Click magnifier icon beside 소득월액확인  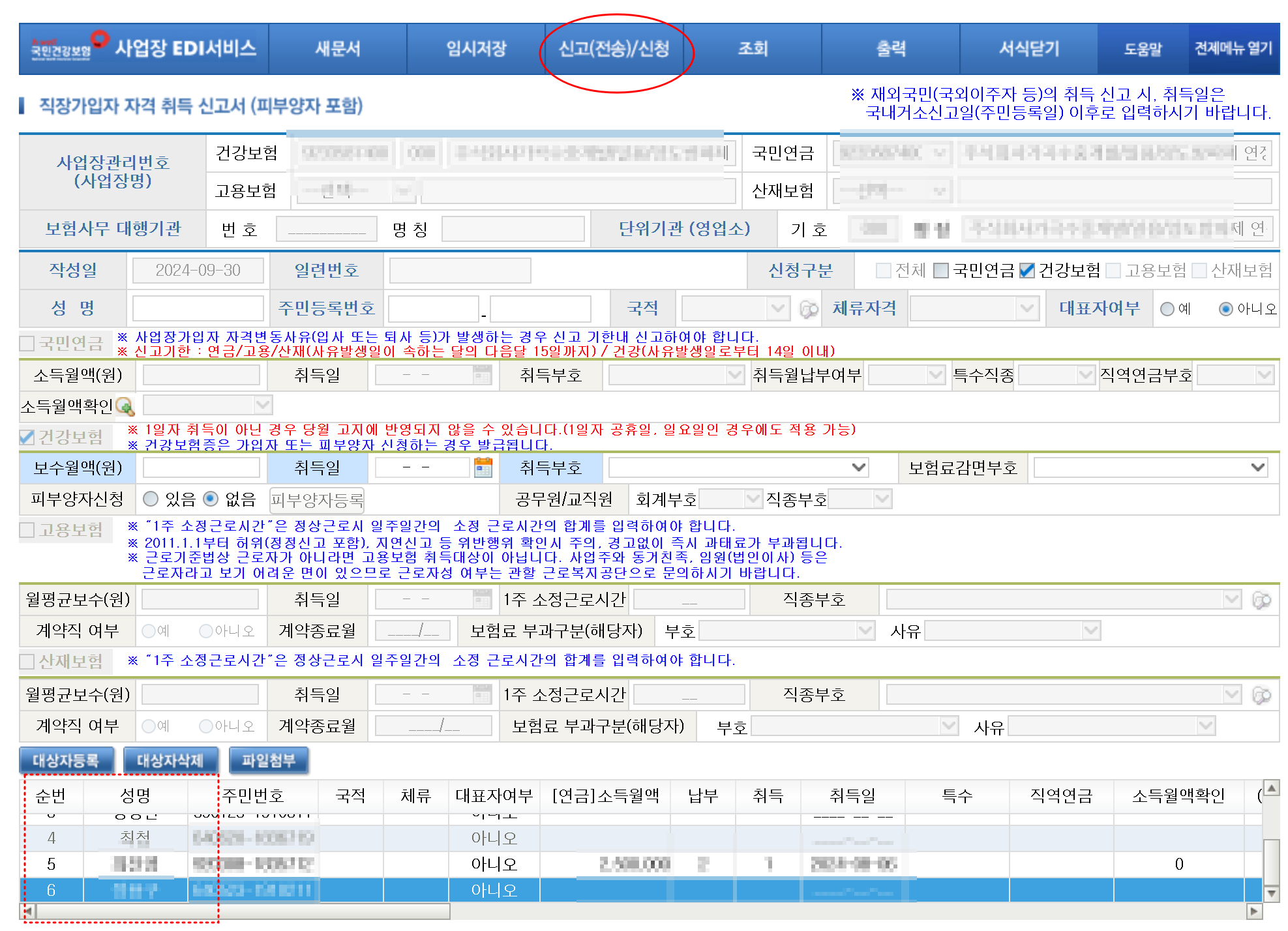125,407
